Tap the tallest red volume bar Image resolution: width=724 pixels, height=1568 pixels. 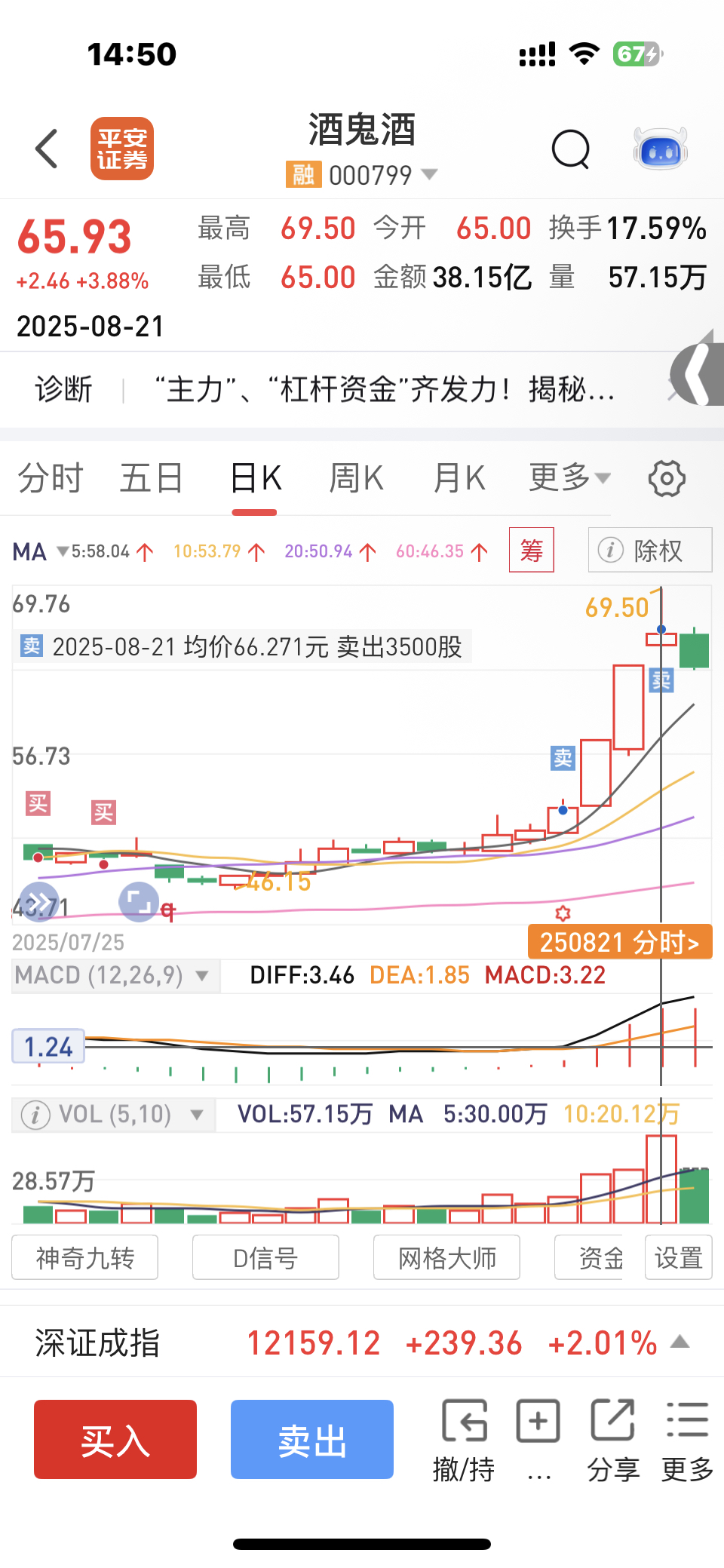(661, 1179)
